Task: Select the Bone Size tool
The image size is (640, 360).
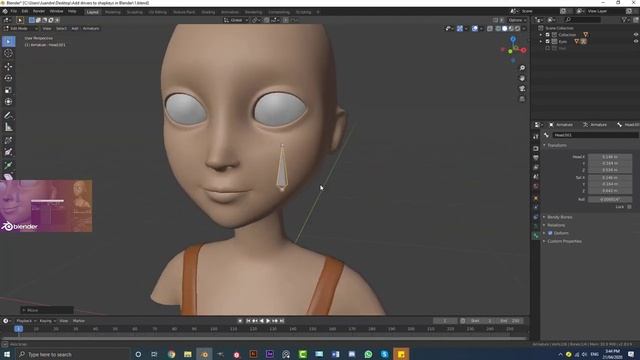Action: [8, 152]
